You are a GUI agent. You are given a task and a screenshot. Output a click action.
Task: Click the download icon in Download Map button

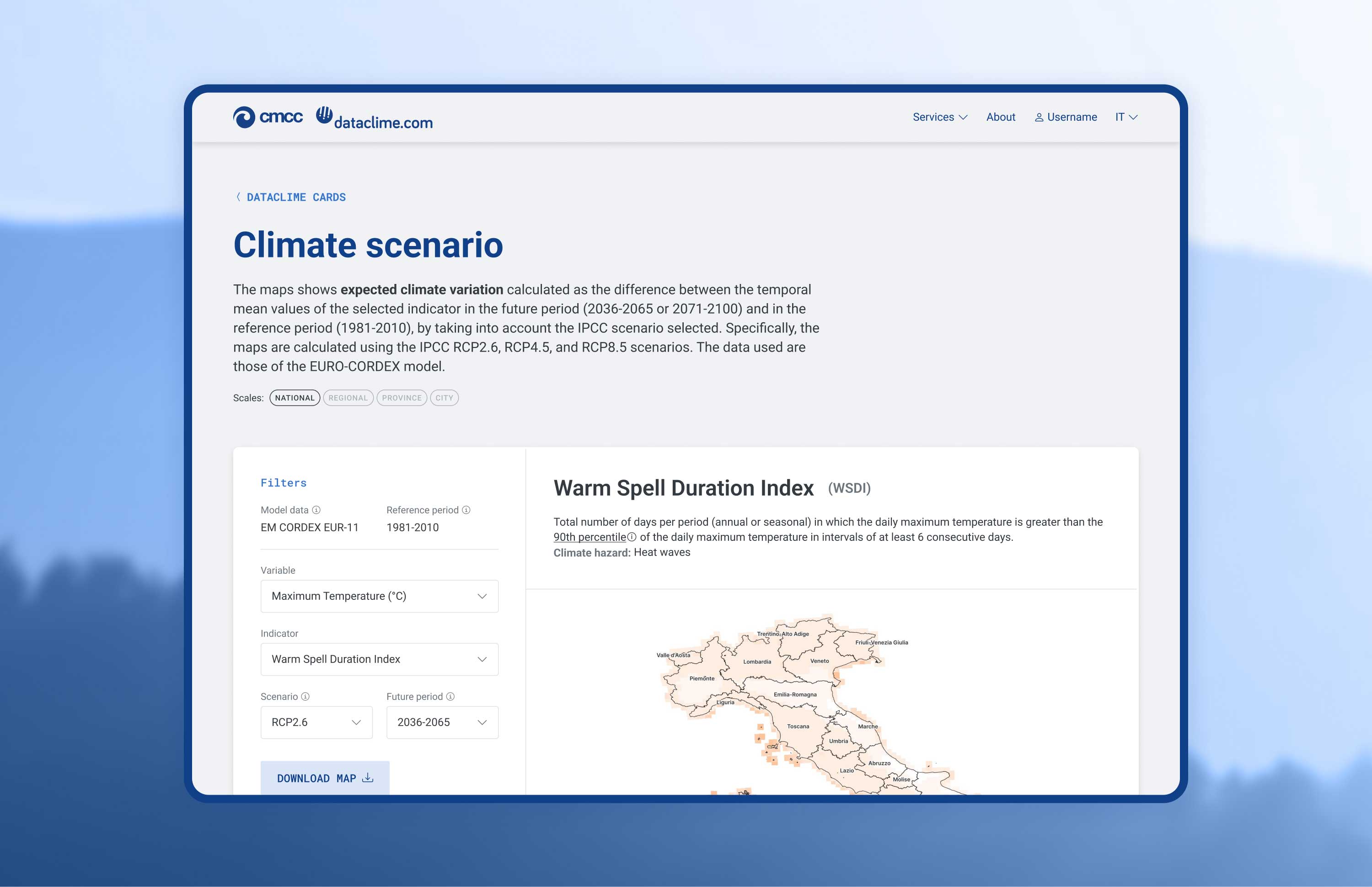click(x=368, y=778)
